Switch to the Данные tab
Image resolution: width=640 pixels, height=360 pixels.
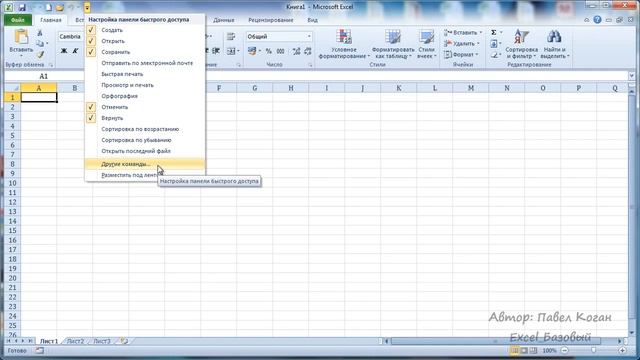point(224,20)
